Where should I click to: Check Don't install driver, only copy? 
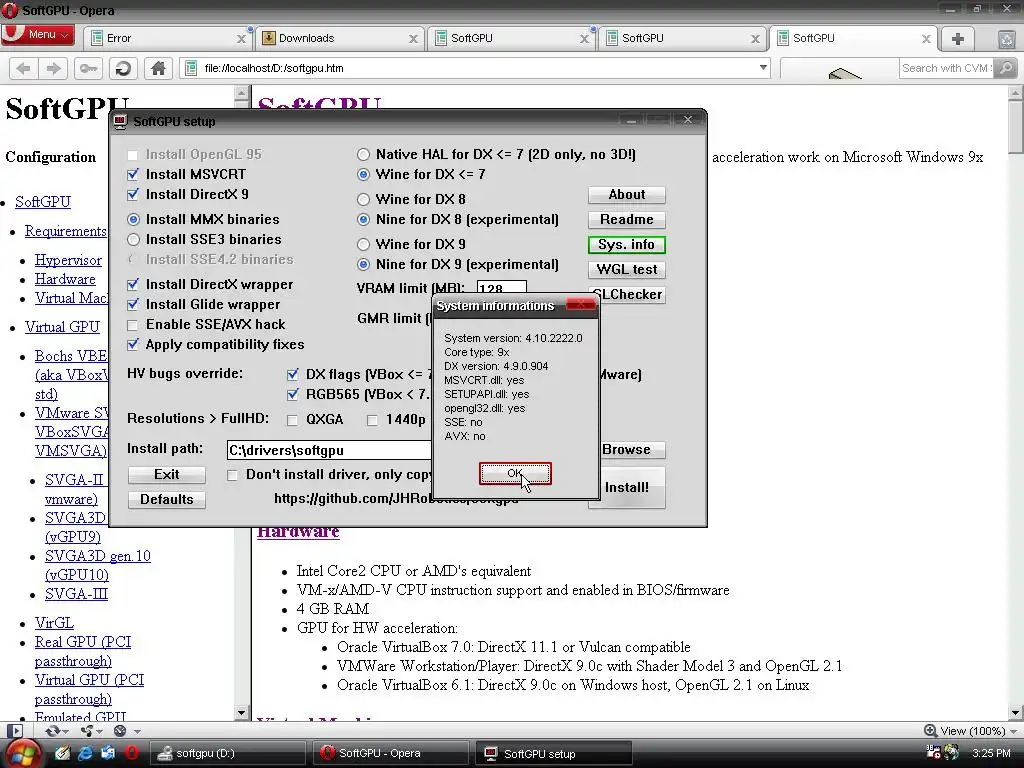pyautogui.click(x=232, y=475)
